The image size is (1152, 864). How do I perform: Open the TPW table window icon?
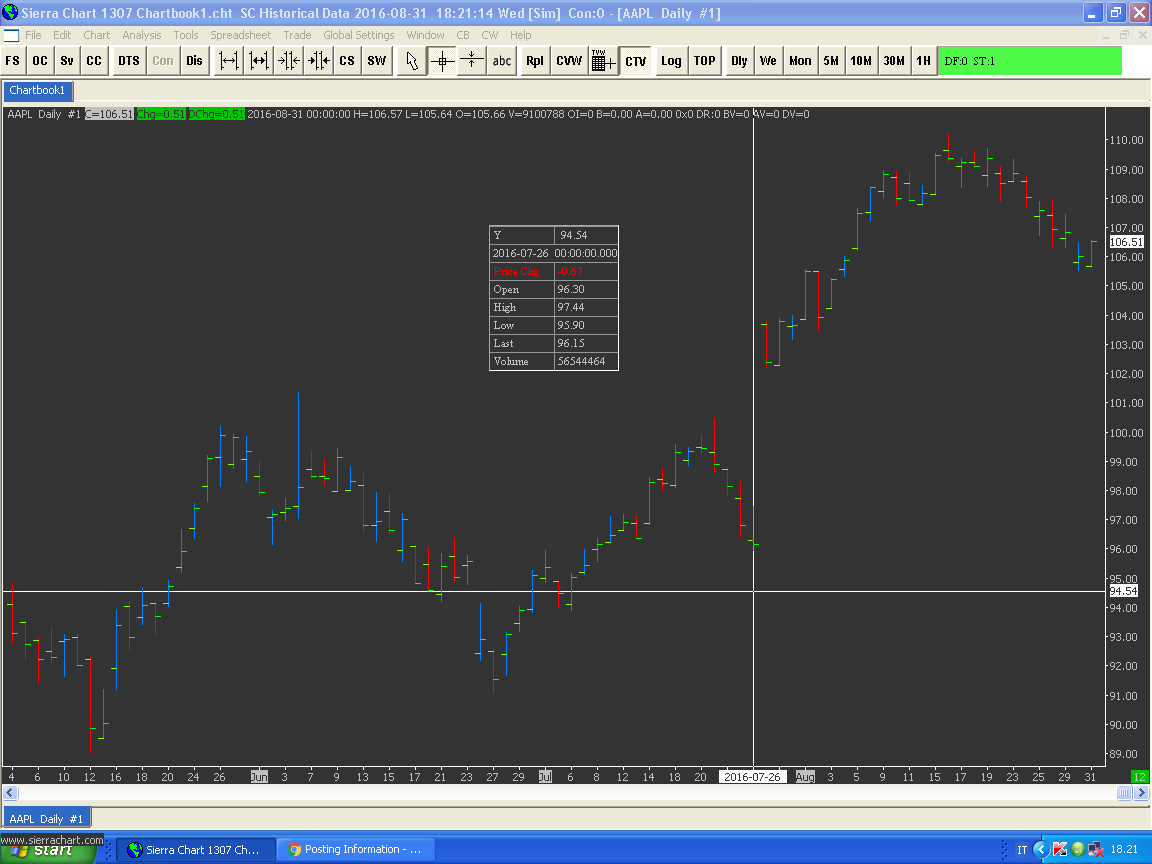[x=603, y=61]
